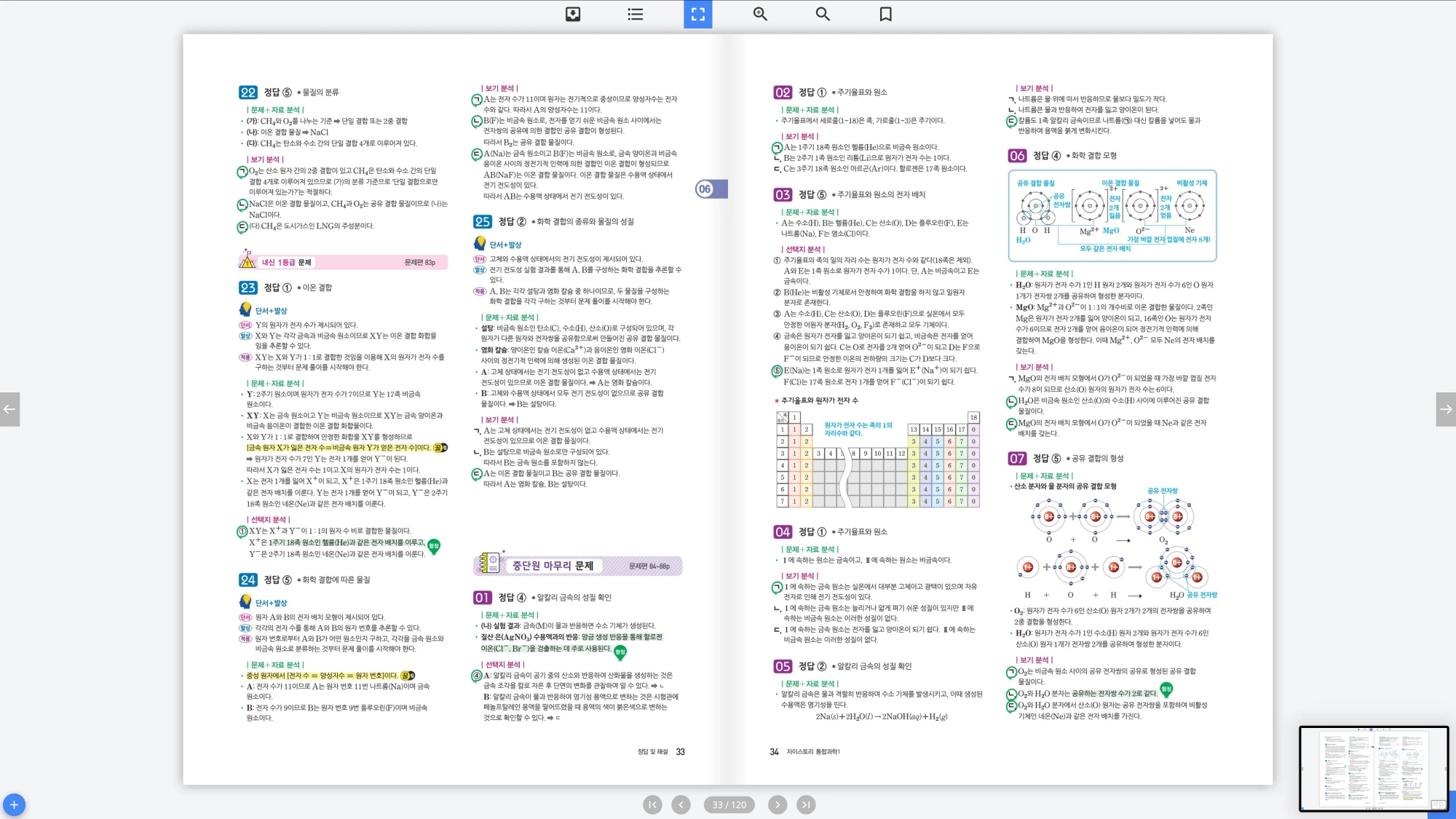Click the chemical bonding model diagram box
Screen dimensions: 1456x819
(x=1112, y=215)
